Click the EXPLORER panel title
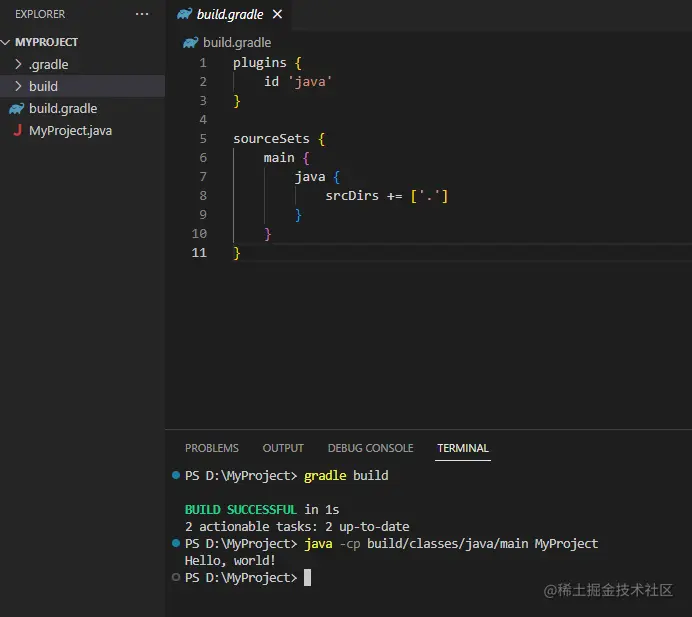The width and height of the screenshot is (692, 617). click(40, 14)
